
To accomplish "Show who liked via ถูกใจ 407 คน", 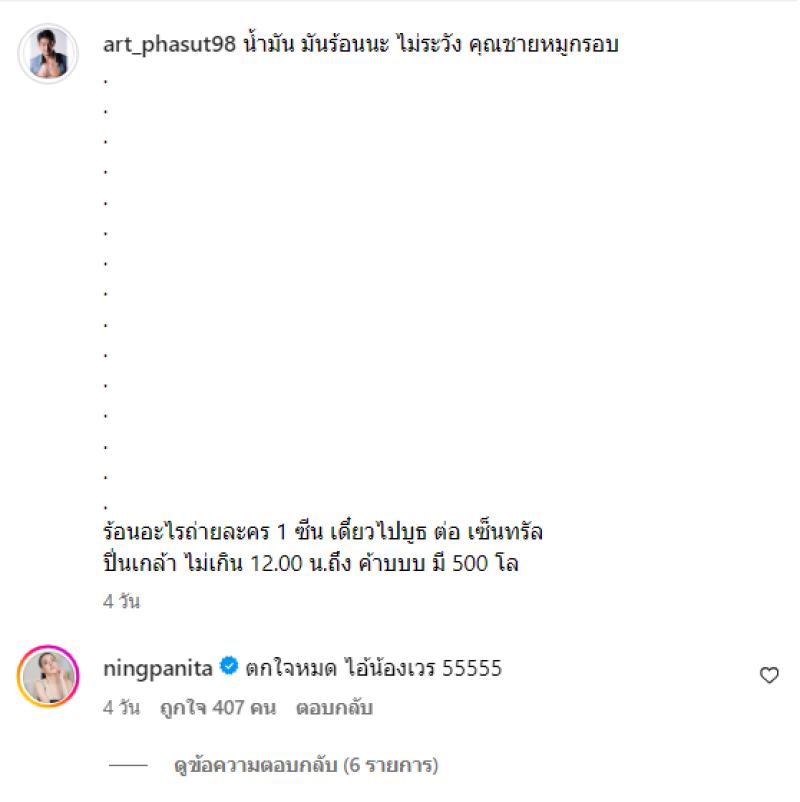I will 218,708.
